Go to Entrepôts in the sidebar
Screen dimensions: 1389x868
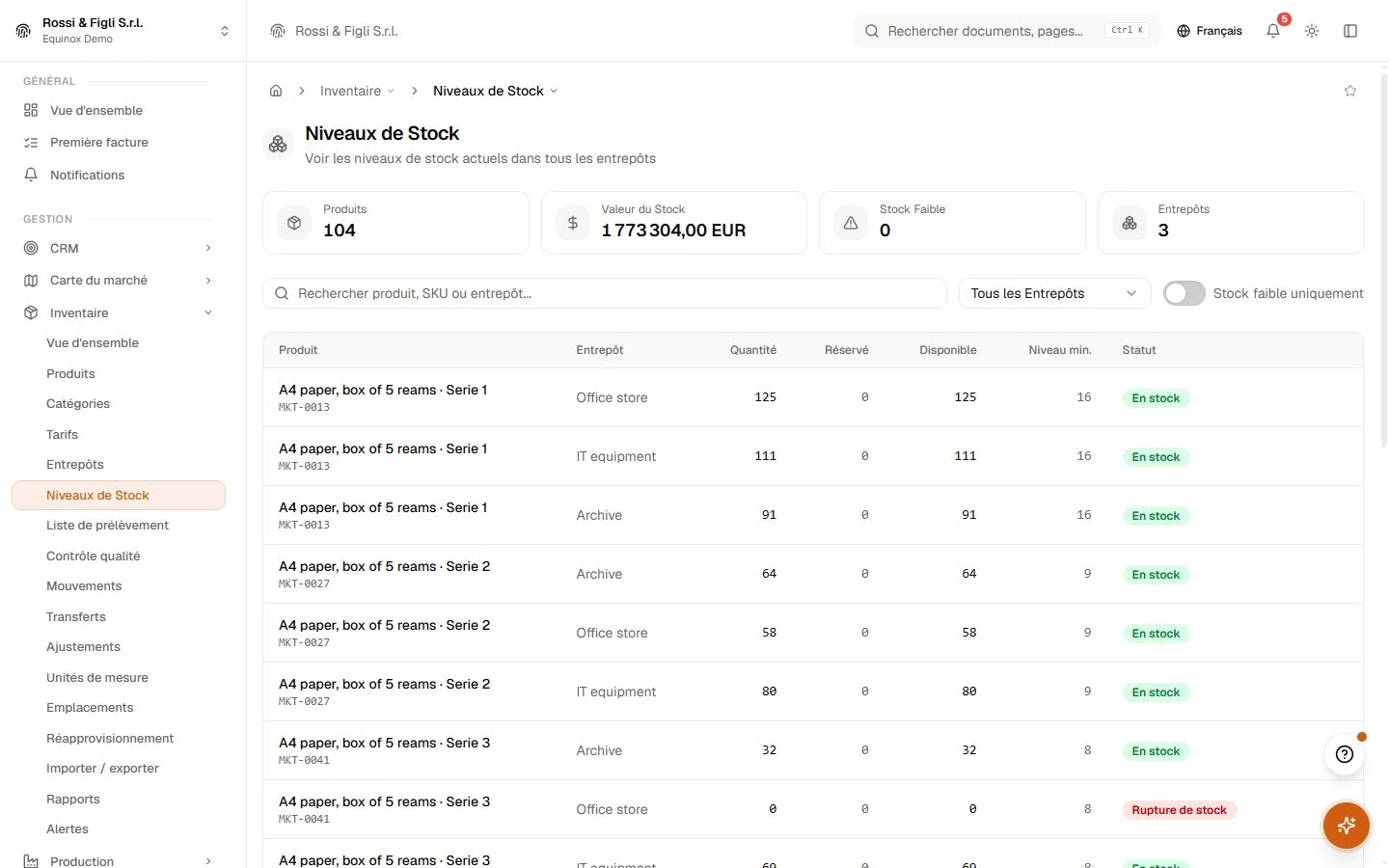(x=75, y=464)
